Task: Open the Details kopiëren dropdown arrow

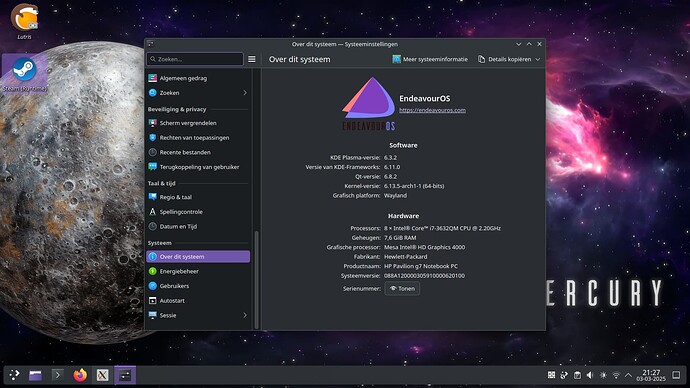Action: tap(538, 59)
